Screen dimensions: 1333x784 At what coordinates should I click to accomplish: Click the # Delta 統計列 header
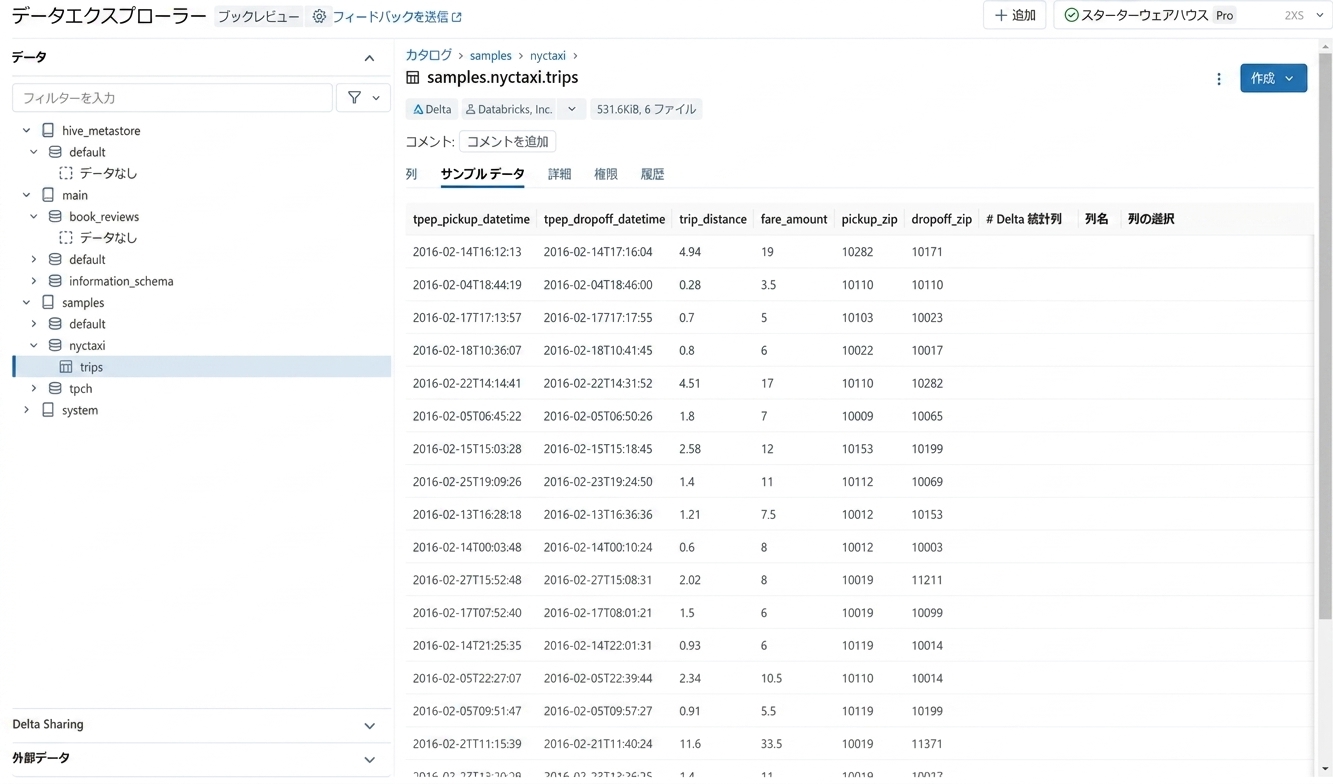click(x=1023, y=219)
